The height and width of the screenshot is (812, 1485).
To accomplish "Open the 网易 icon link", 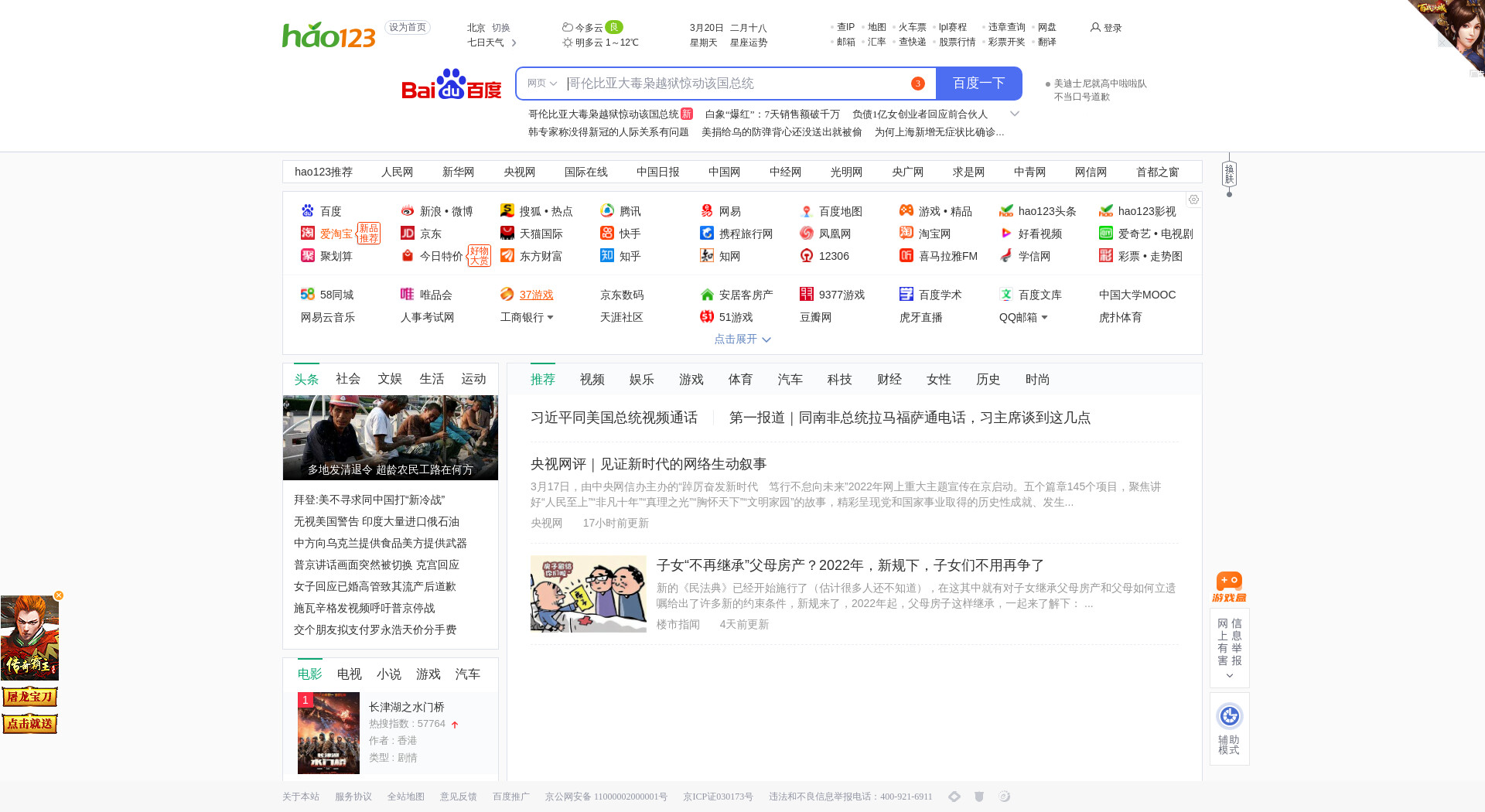I will [707, 210].
